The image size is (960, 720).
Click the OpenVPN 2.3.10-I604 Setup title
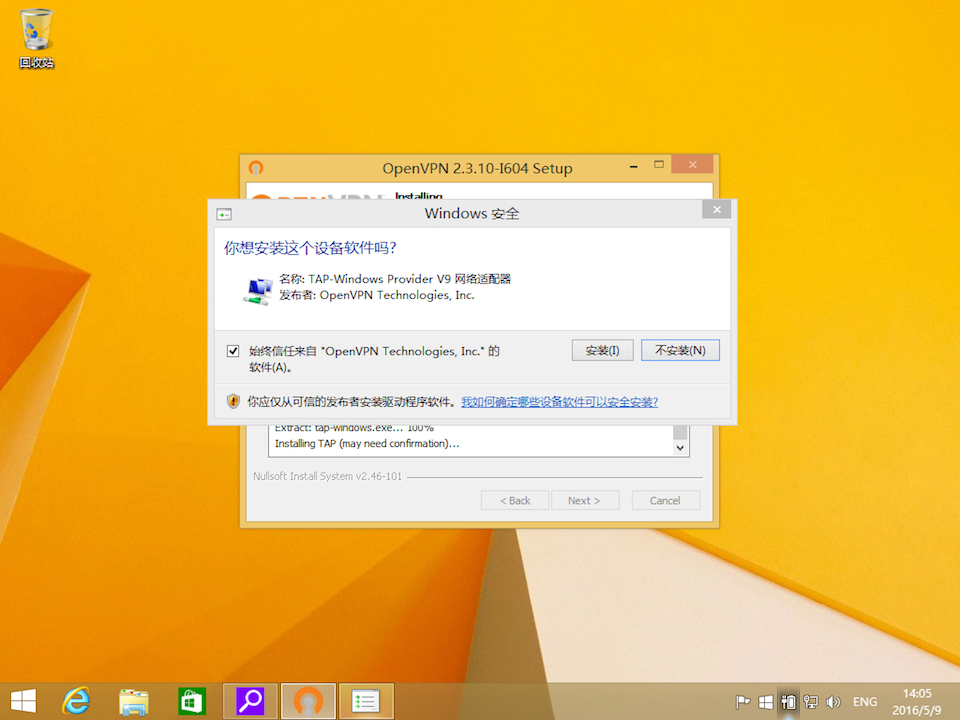(478, 168)
